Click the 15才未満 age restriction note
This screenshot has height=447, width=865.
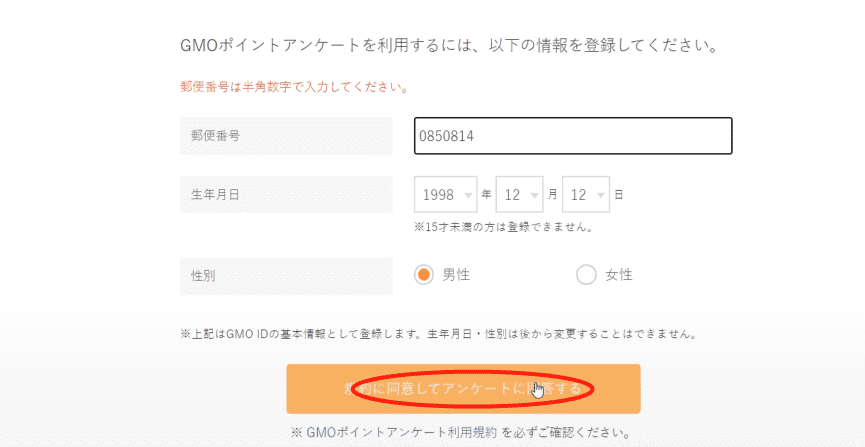pyautogui.click(x=505, y=227)
